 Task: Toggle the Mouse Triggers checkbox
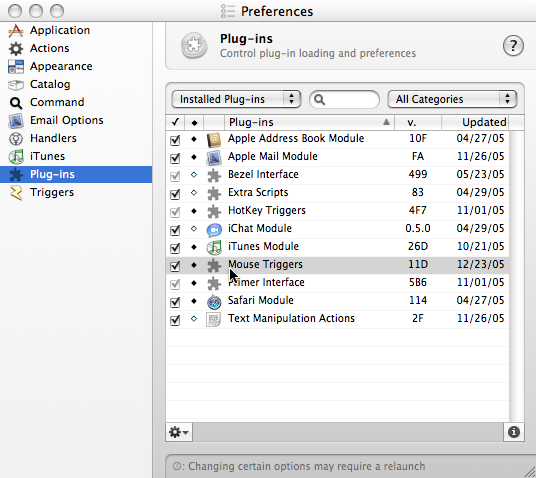tap(175, 266)
